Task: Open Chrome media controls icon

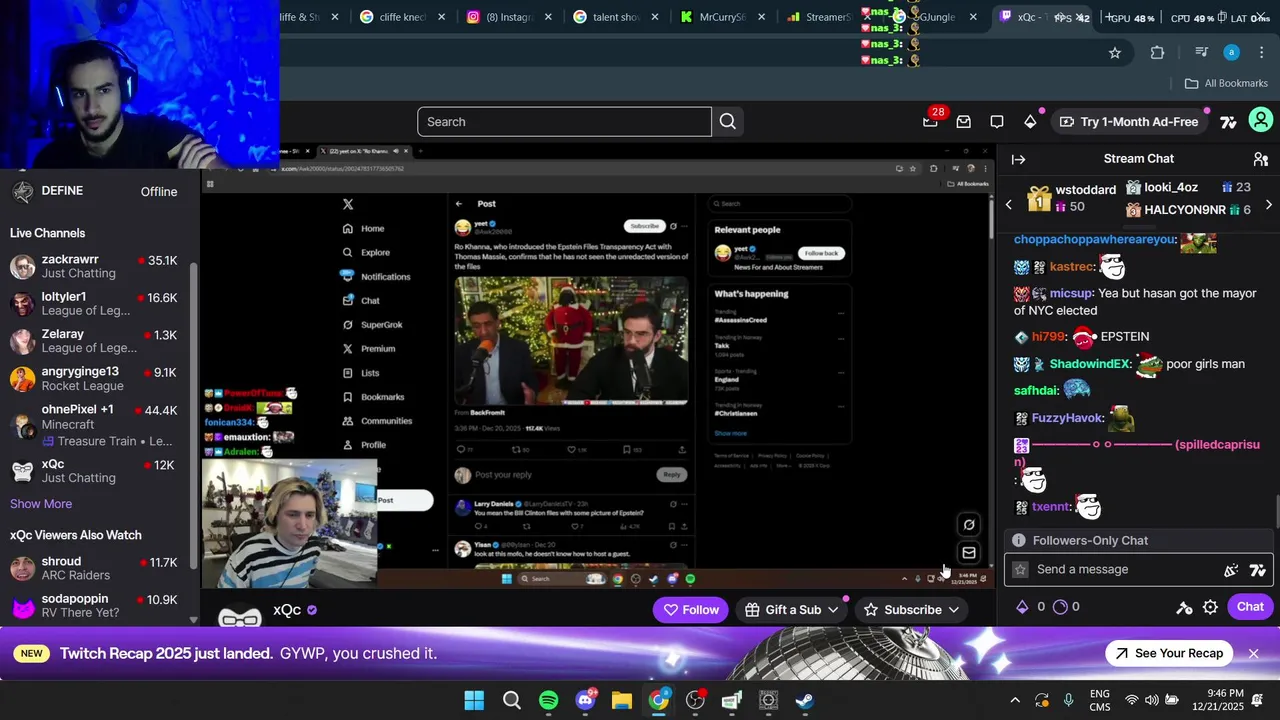Action: pyautogui.click(x=1202, y=52)
